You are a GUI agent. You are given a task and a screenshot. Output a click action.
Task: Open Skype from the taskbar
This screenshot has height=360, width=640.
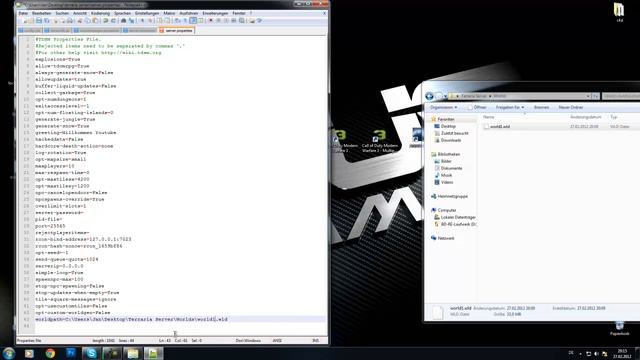[x=91, y=353]
